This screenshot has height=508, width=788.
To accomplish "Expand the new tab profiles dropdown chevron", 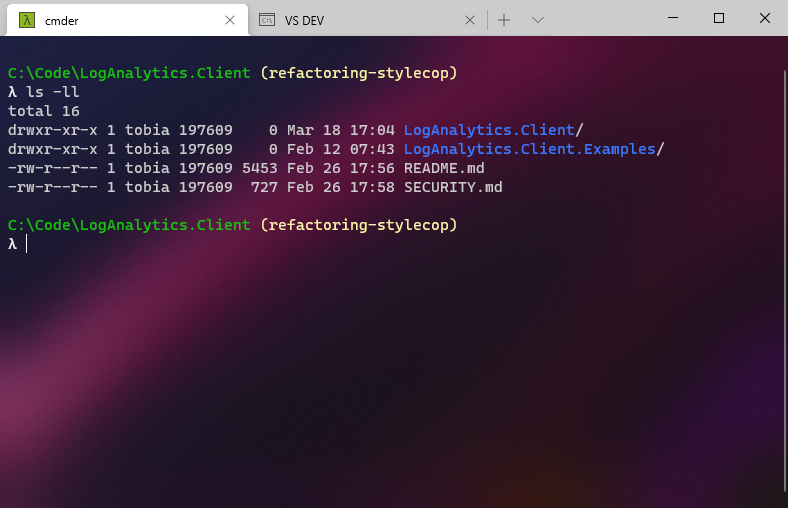I will click(x=537, y=20).
